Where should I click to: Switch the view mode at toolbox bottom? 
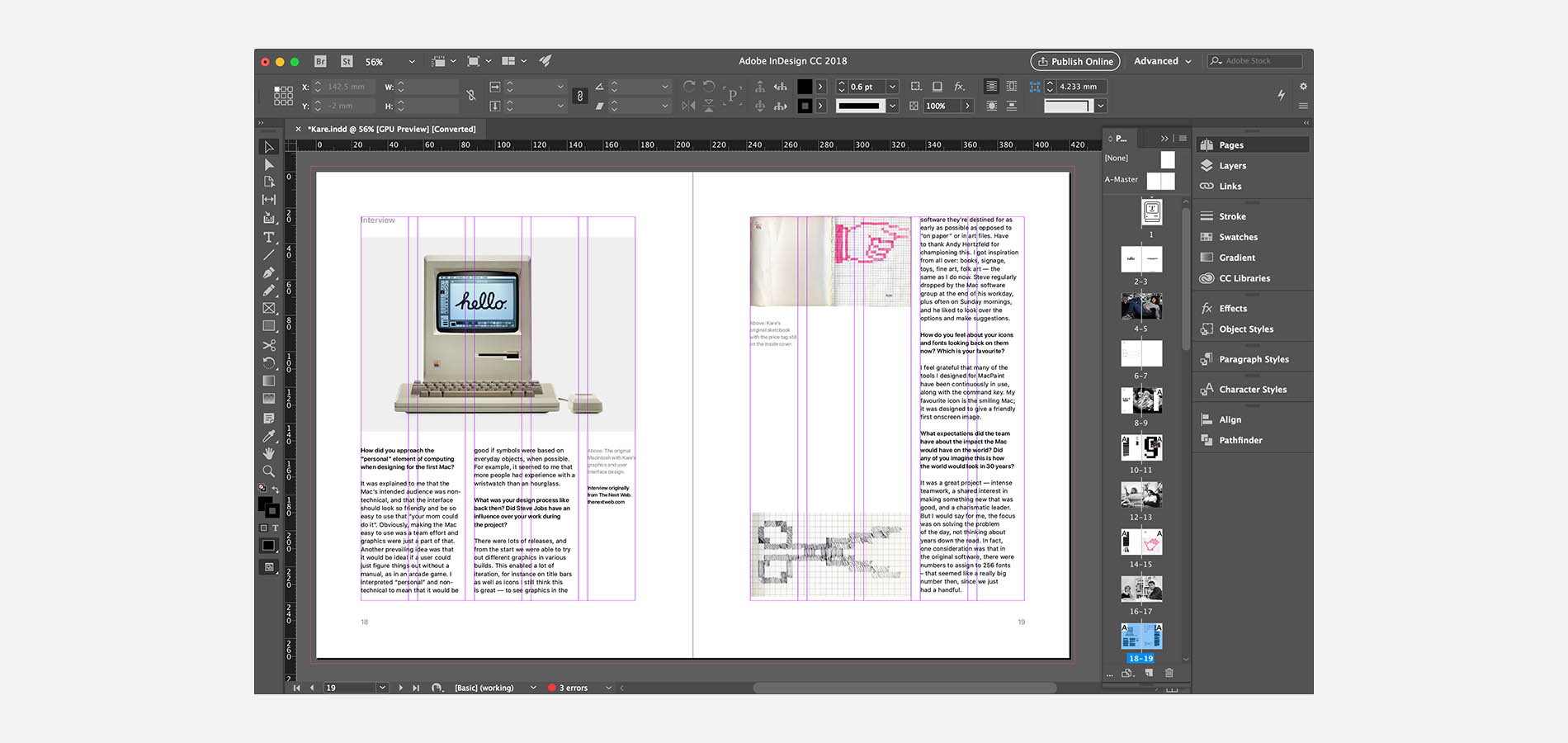[269, 567]
